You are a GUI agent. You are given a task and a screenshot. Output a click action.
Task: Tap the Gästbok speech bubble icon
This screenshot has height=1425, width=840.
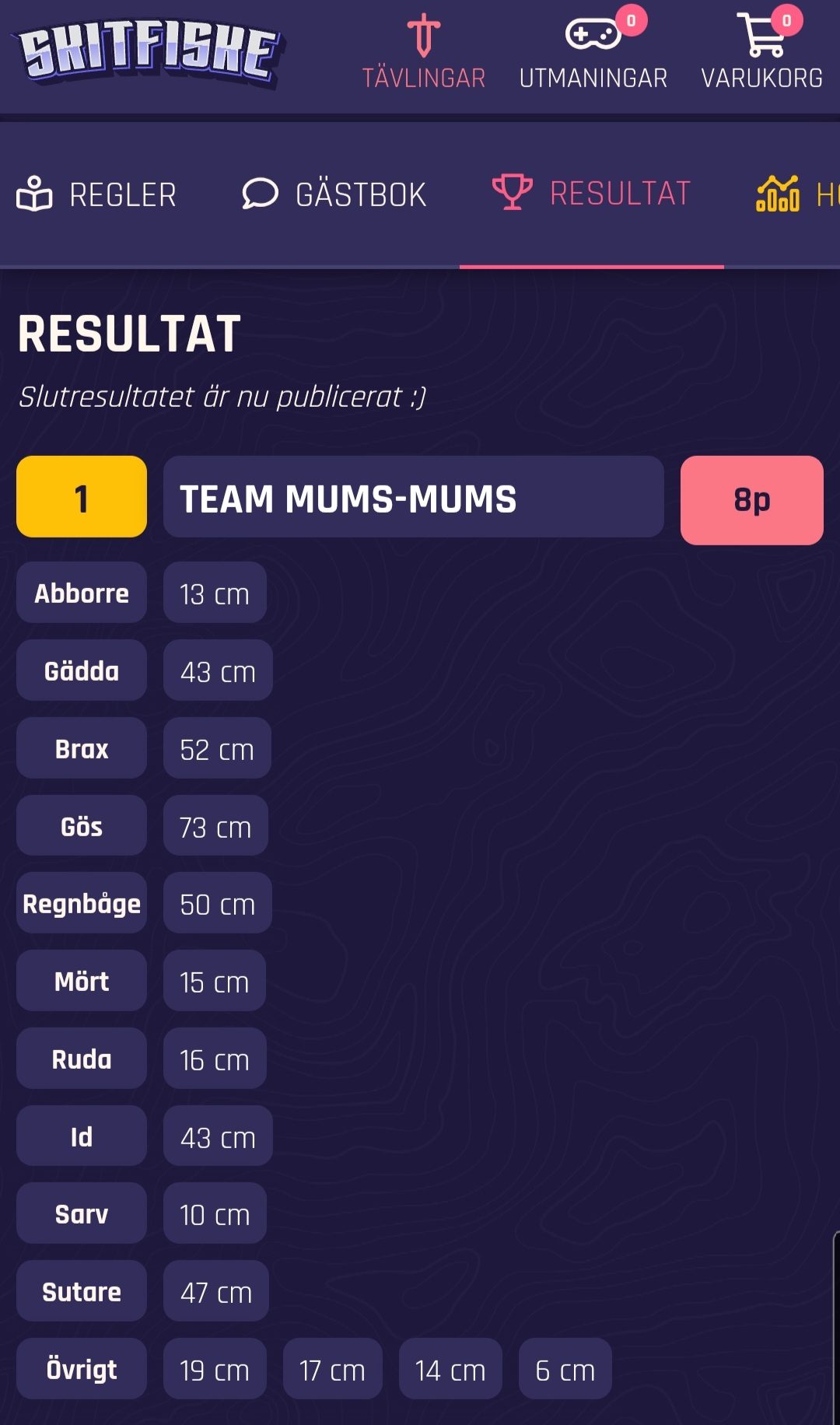(x=260, y=194)
